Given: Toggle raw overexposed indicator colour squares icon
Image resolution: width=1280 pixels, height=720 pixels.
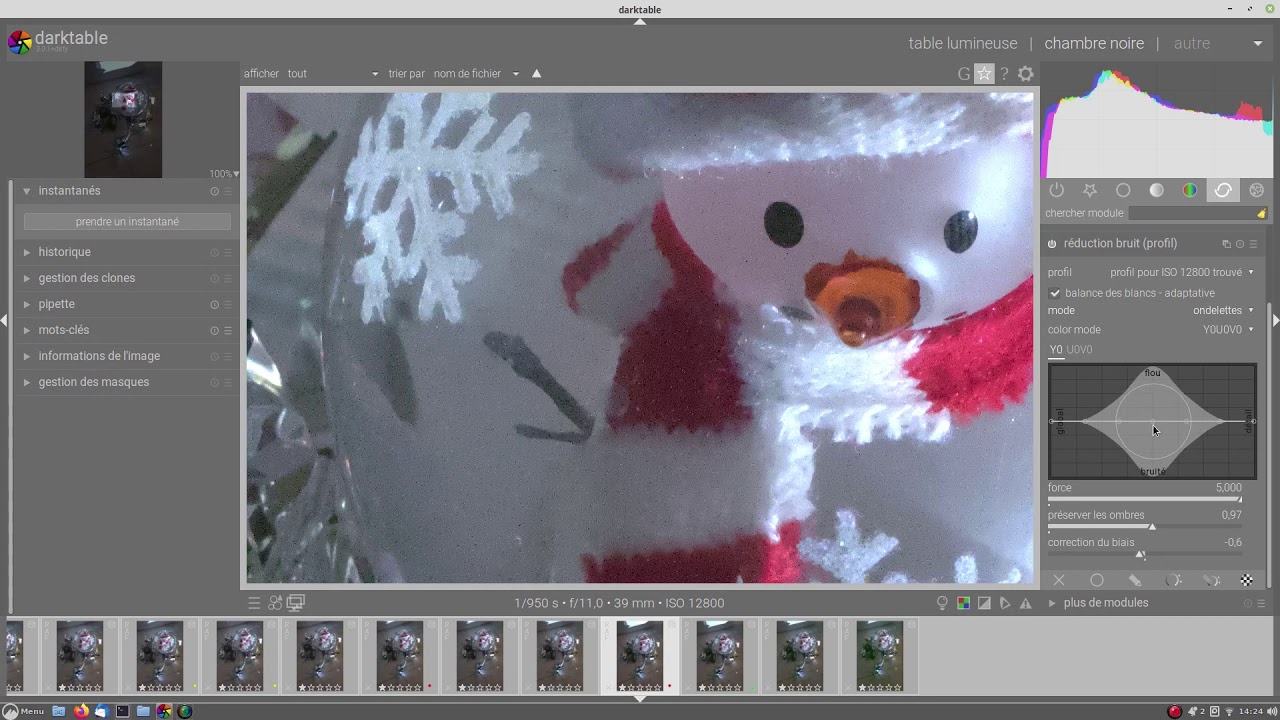Looking at the screenshot, I should 963,603.
